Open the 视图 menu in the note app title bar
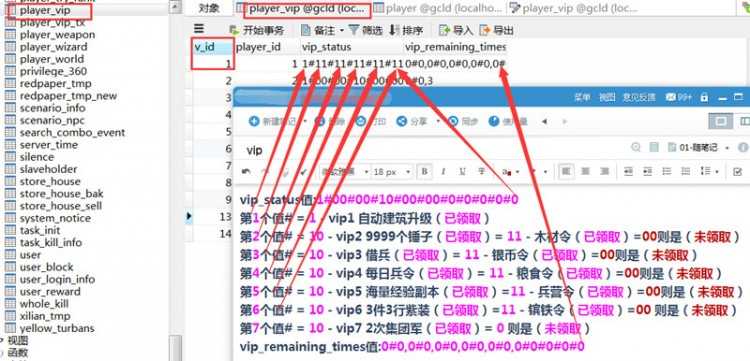750x361 pixels. pyautogui.click(x=607, y=97)
